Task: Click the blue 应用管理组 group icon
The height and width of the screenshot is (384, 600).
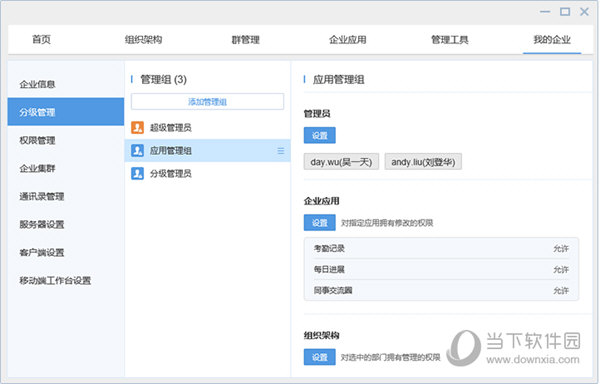Action: pos(137,150)
